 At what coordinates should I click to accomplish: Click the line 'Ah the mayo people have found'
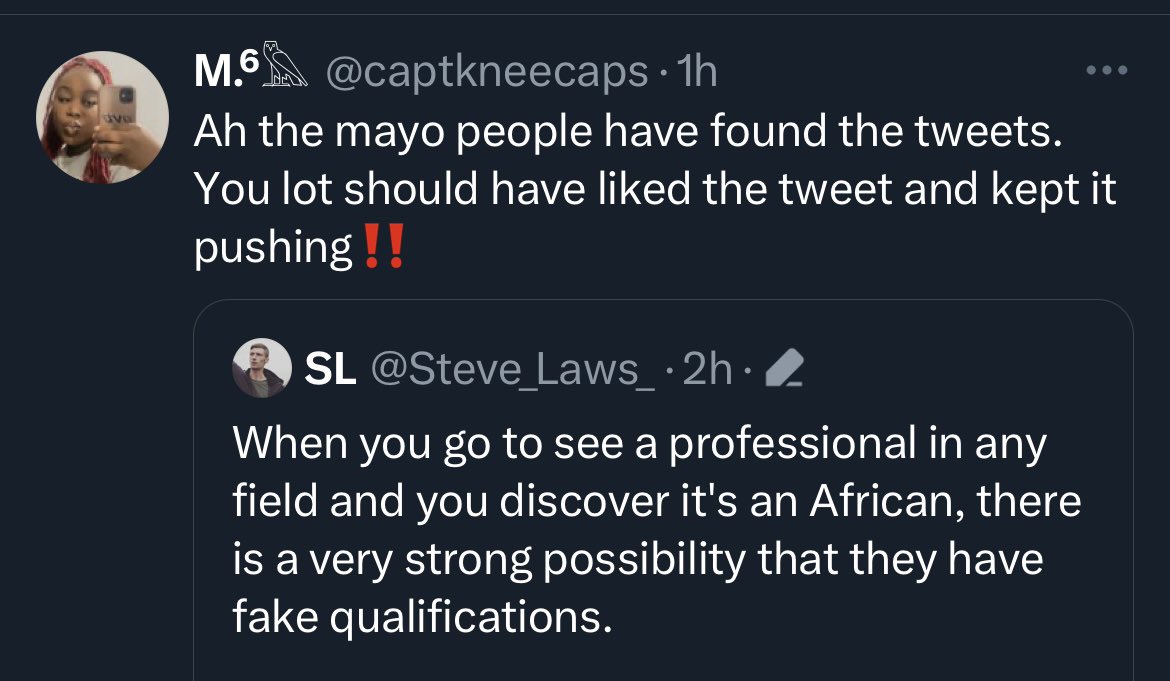click(625, 133)
